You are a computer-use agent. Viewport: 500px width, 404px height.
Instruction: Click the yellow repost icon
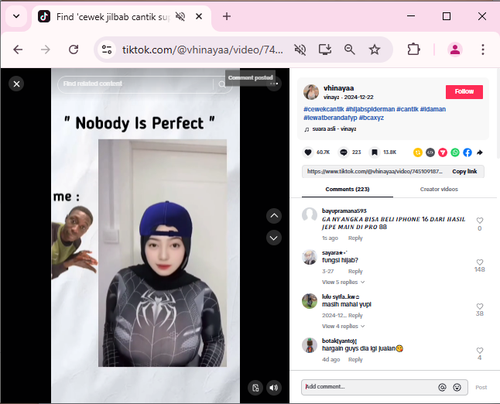tap(418, 152)
